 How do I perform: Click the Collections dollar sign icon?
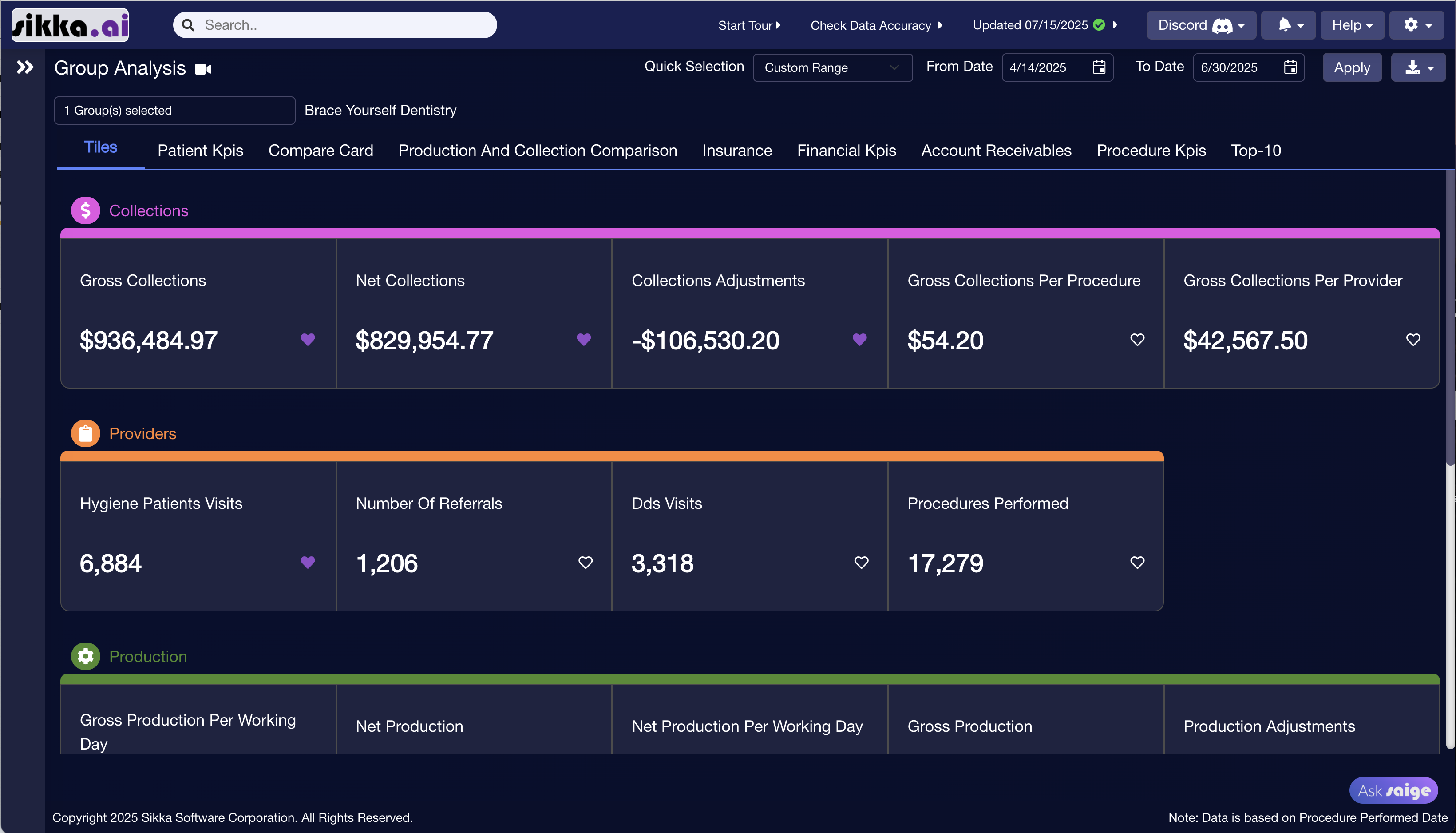coord(85,210)
